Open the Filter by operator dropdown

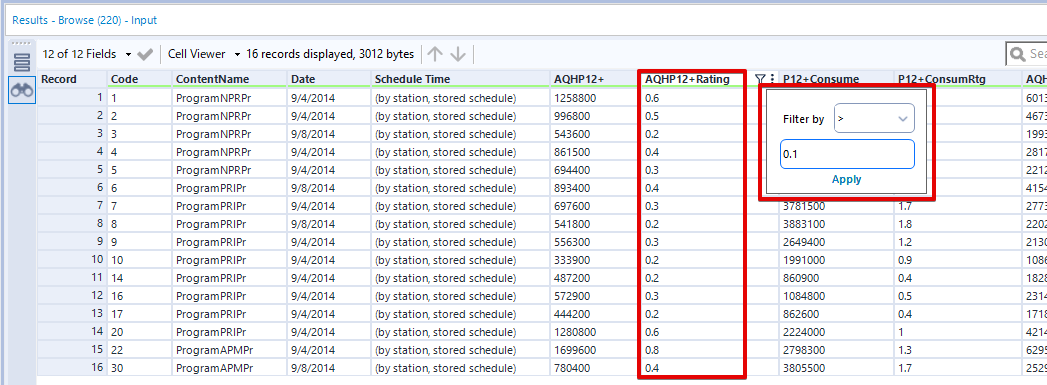[x=874, y=119]
